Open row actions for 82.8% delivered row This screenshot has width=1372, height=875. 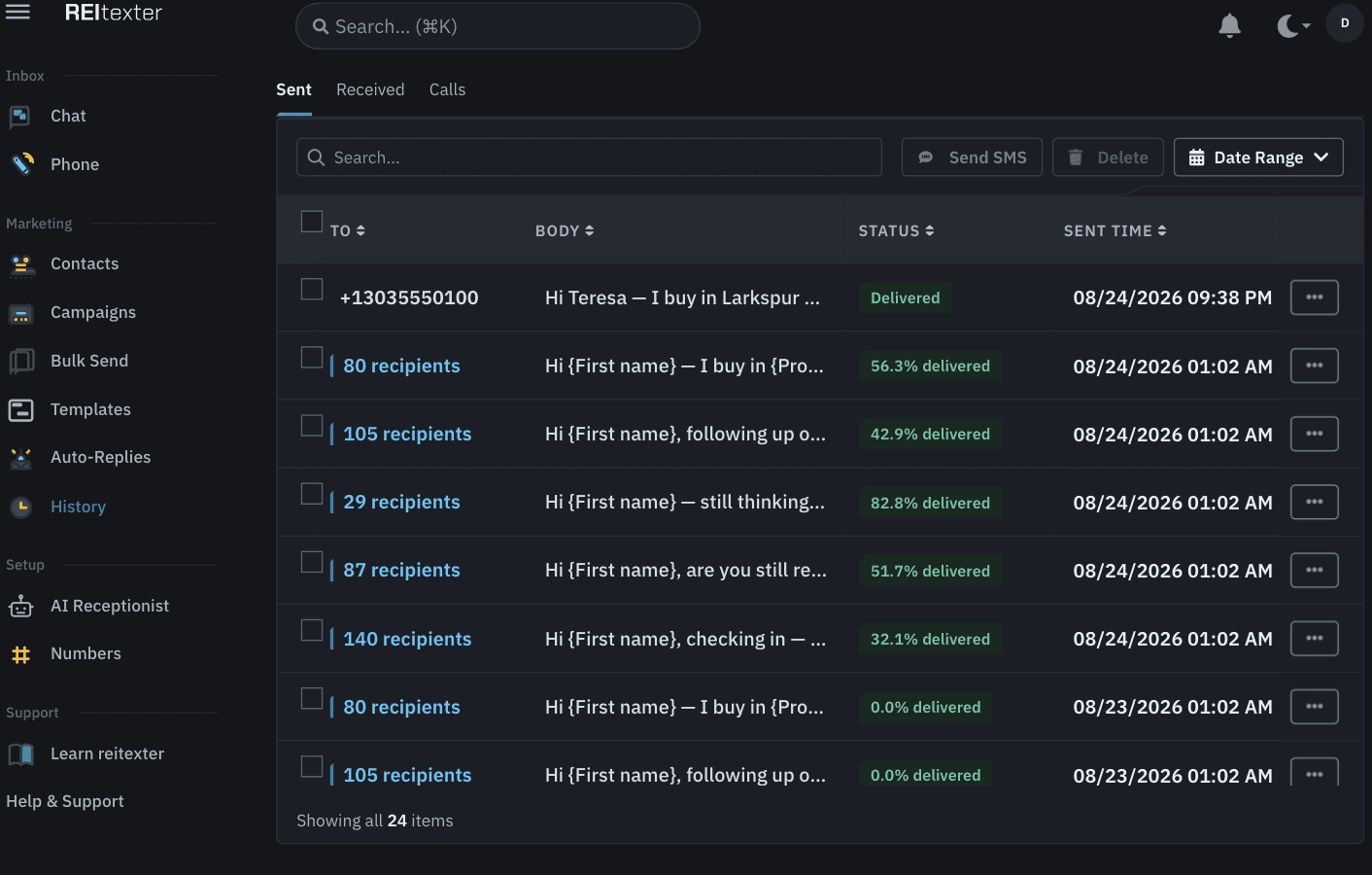[x=1315, y=502]
